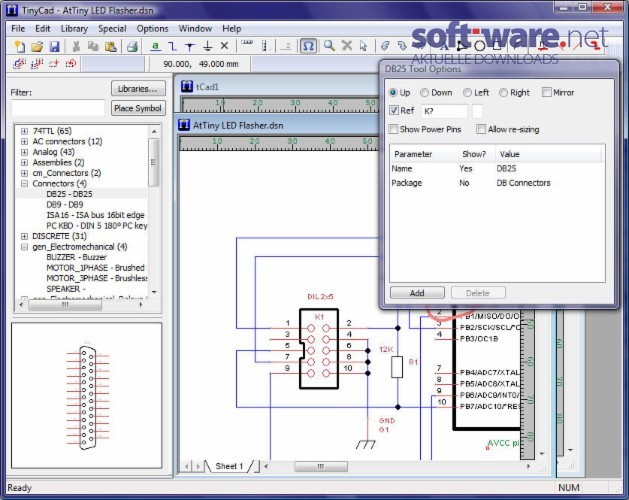Screen dimensions: 629x500
Task: Select the Left orientation radio button
Action: click(x=467, y=93)
